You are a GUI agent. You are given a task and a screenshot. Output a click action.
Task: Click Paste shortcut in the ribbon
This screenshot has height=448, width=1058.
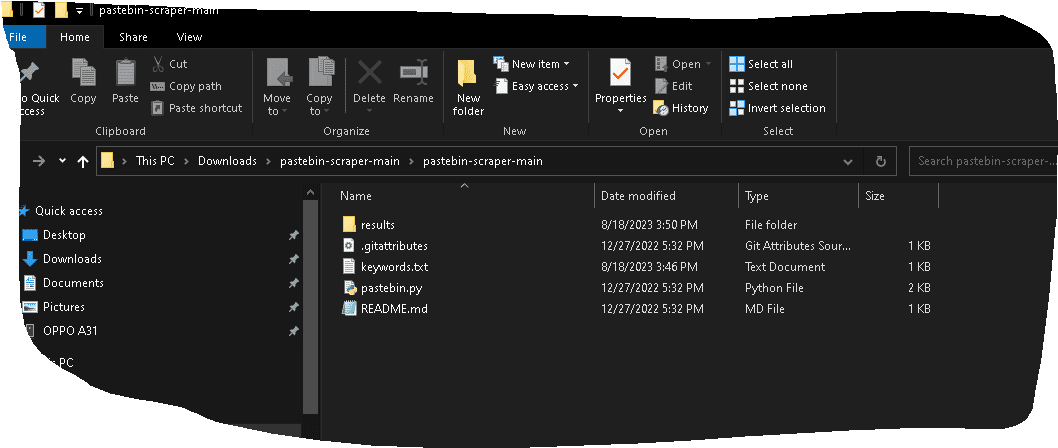tap(196, 108)
